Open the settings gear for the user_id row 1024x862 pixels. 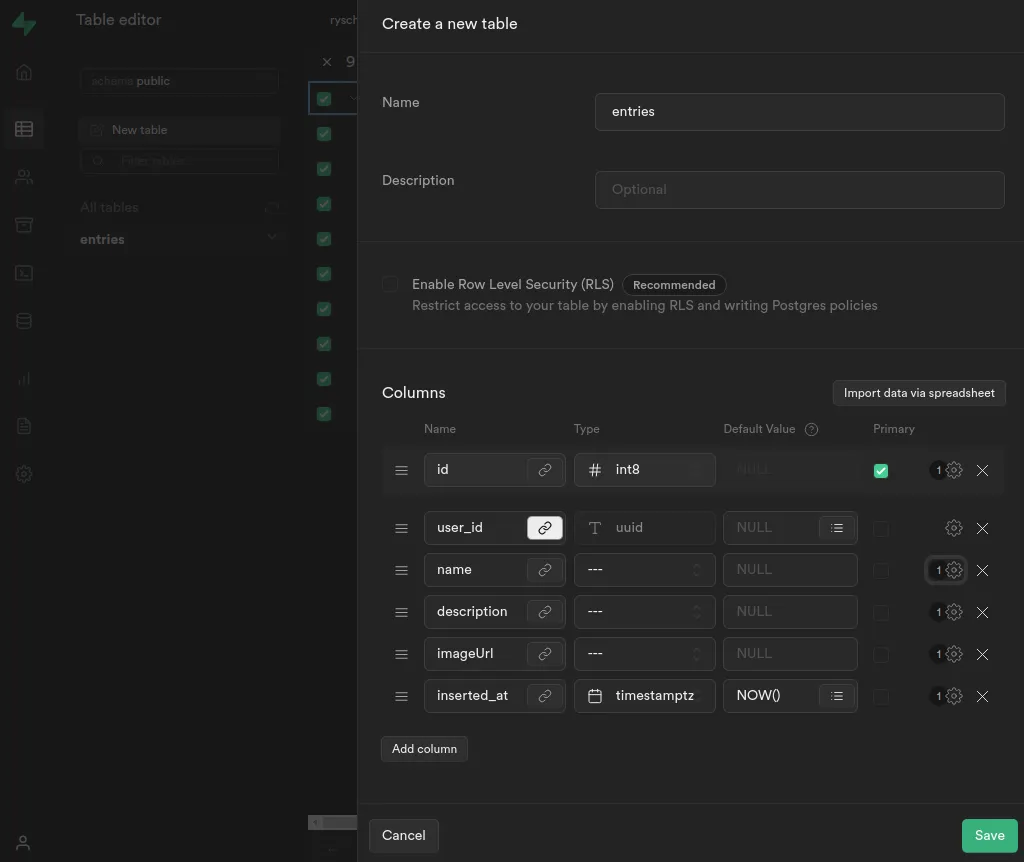pos(953,528)
